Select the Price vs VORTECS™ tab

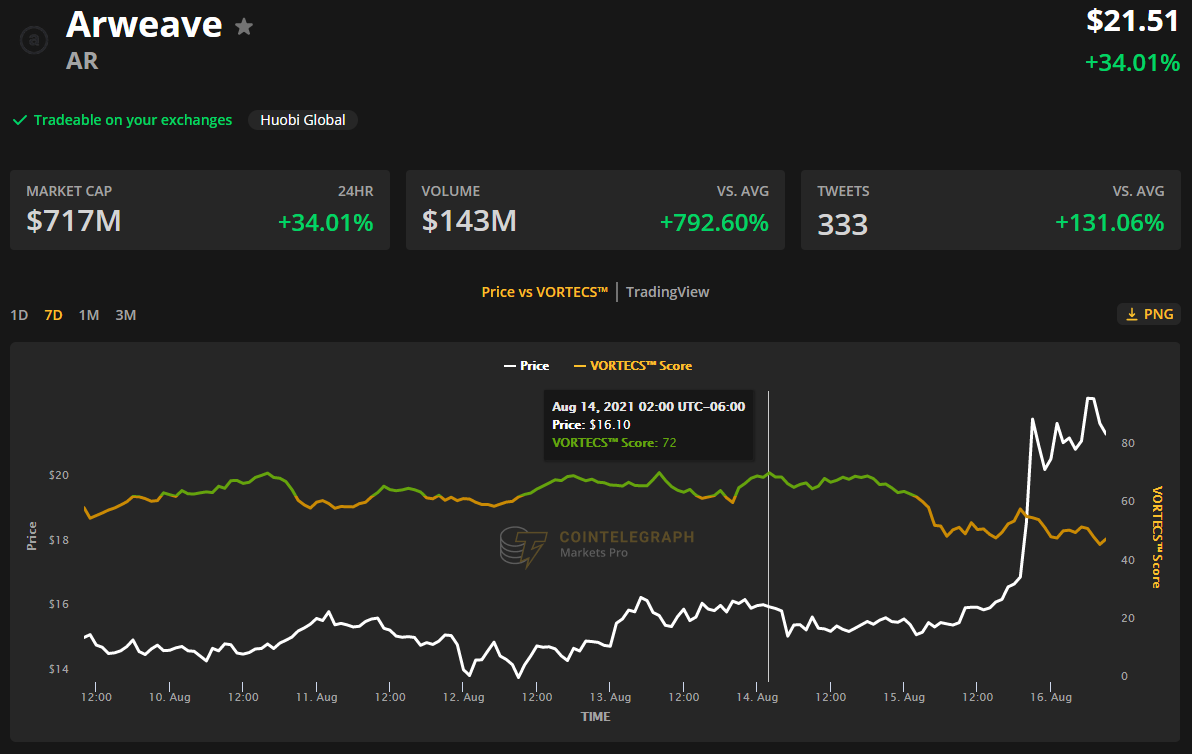pos(544,292)
